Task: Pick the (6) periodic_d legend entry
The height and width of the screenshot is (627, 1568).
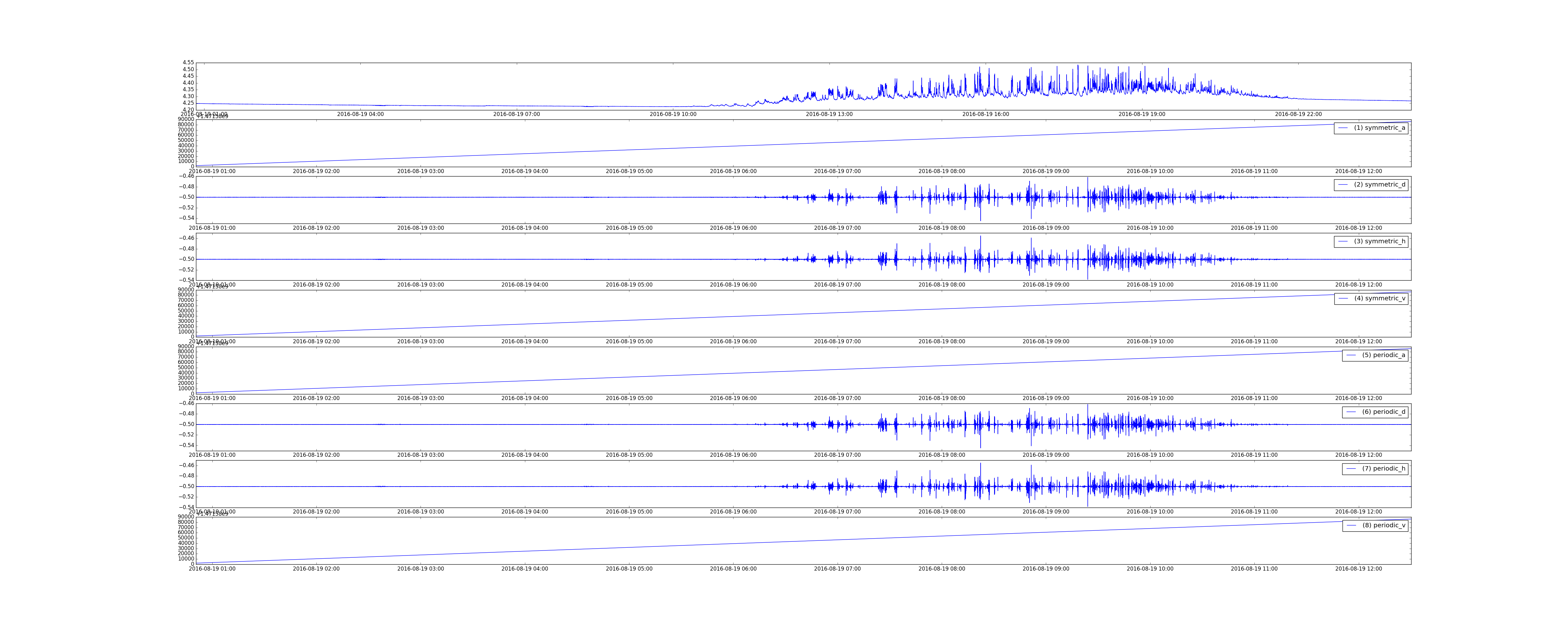Action: 1375,412
